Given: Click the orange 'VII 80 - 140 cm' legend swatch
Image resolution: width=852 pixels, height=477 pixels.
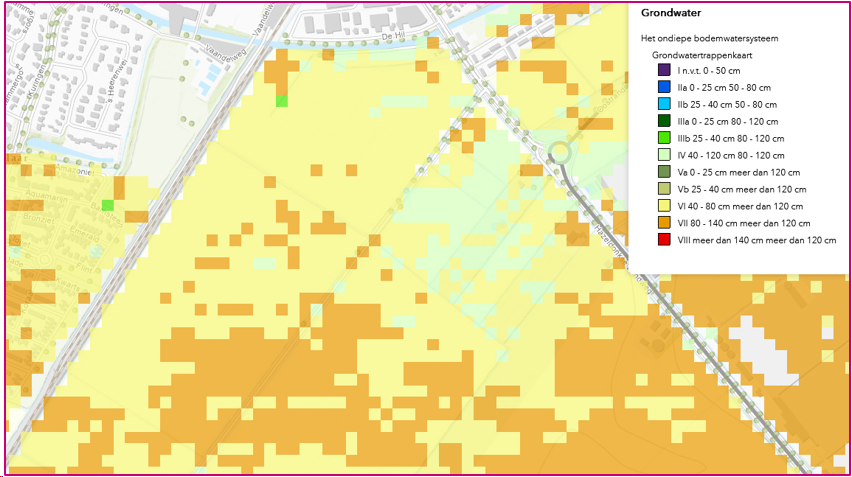Looking at the screenshot, I should tap(664, 223).
